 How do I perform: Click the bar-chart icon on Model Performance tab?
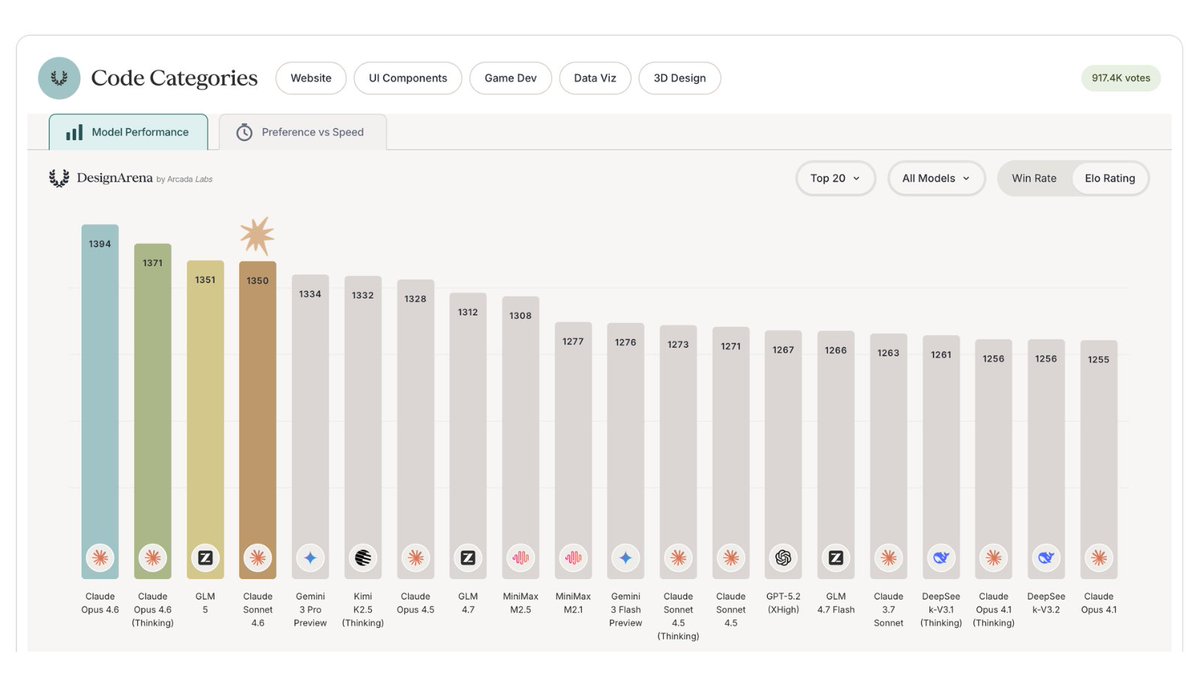pos(74,131)
